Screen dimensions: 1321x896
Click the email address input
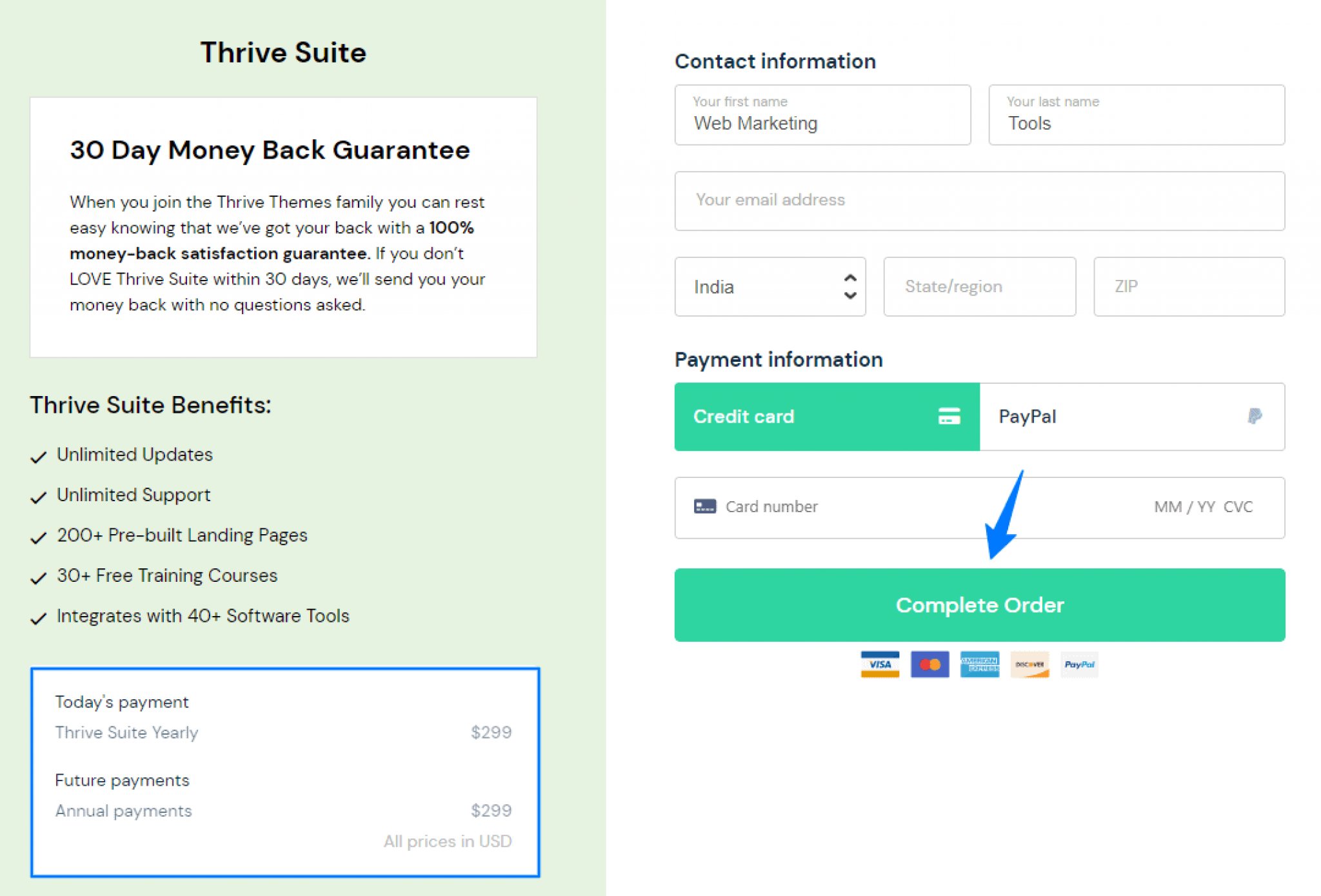click(x=979, y=201)
